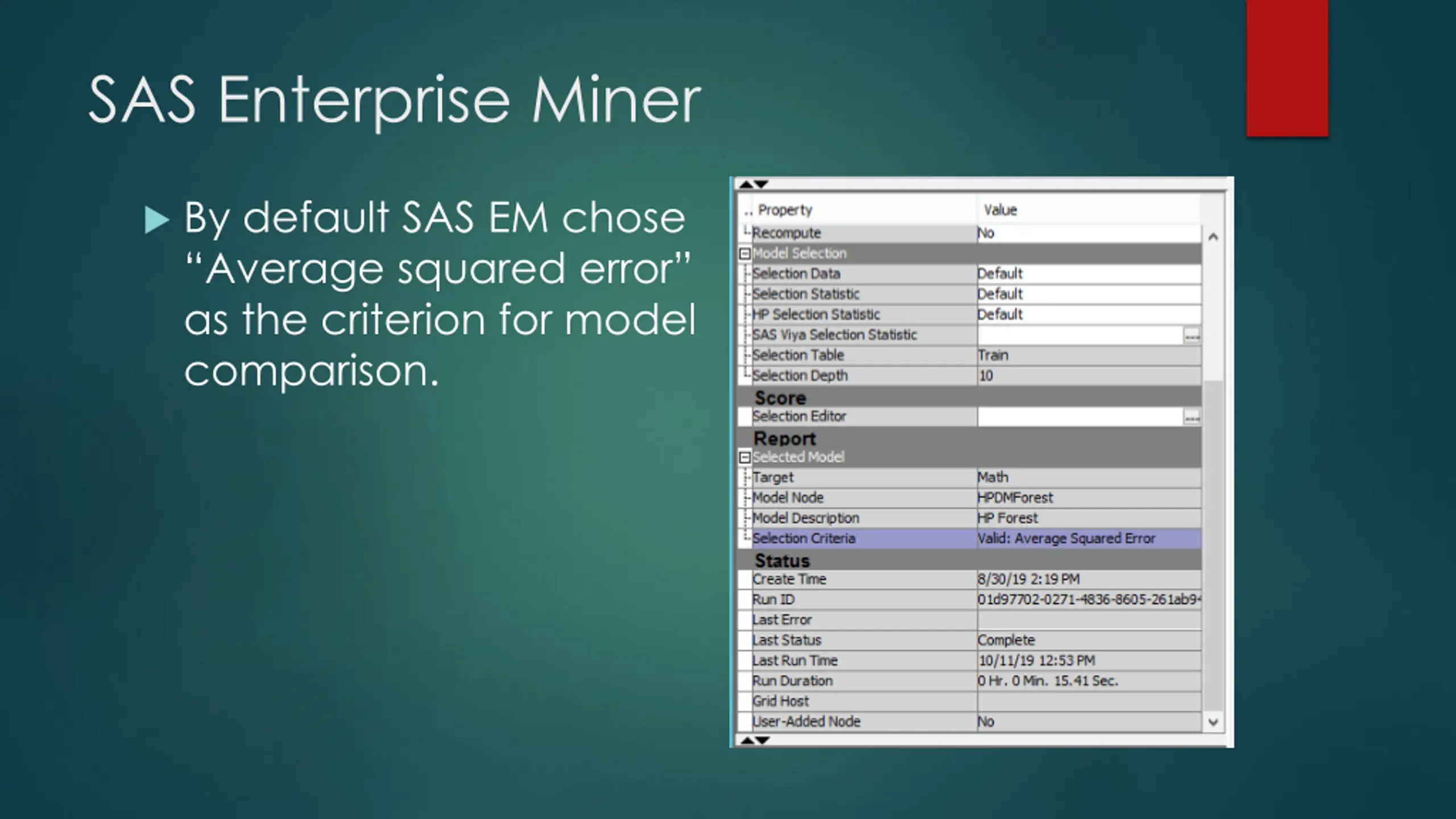1456x819 pixels.
Task: Select the Last Error property label
Action: [x=781, y=621]
